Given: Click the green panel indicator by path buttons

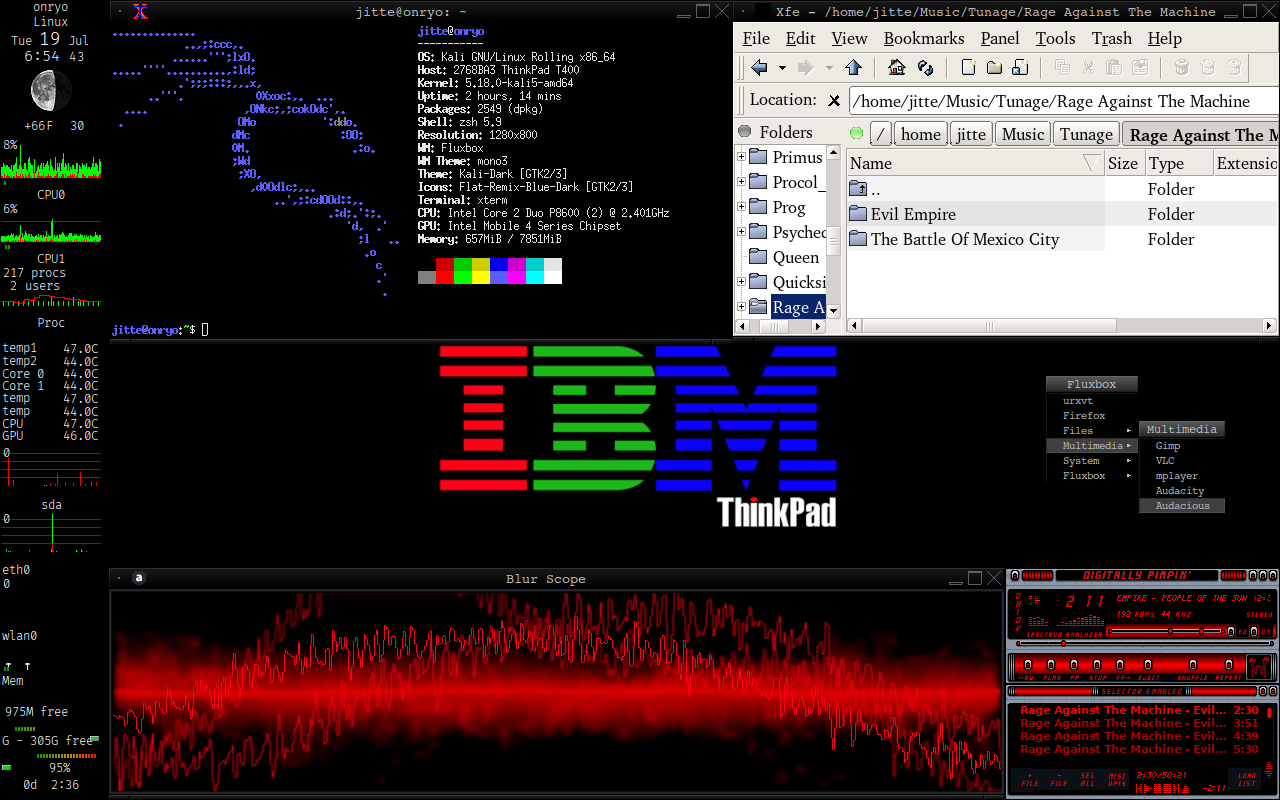Looking at the screenshot, I should (x=857, y=133).
